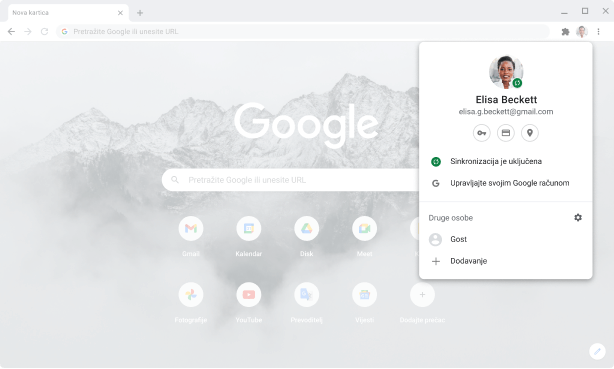Open the Extensions puzzle icon

(x=565, y=31)
